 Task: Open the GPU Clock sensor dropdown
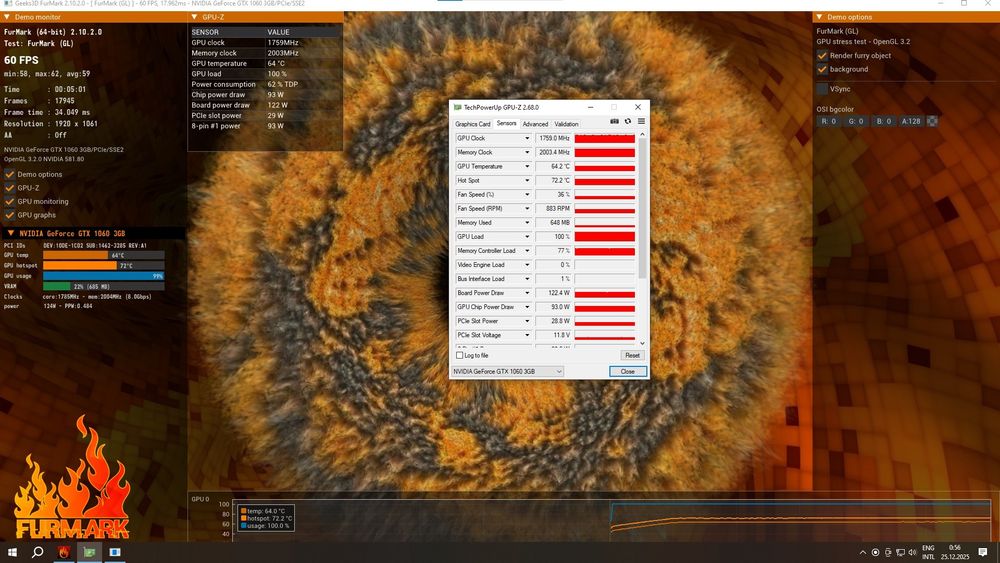[527, 138]
